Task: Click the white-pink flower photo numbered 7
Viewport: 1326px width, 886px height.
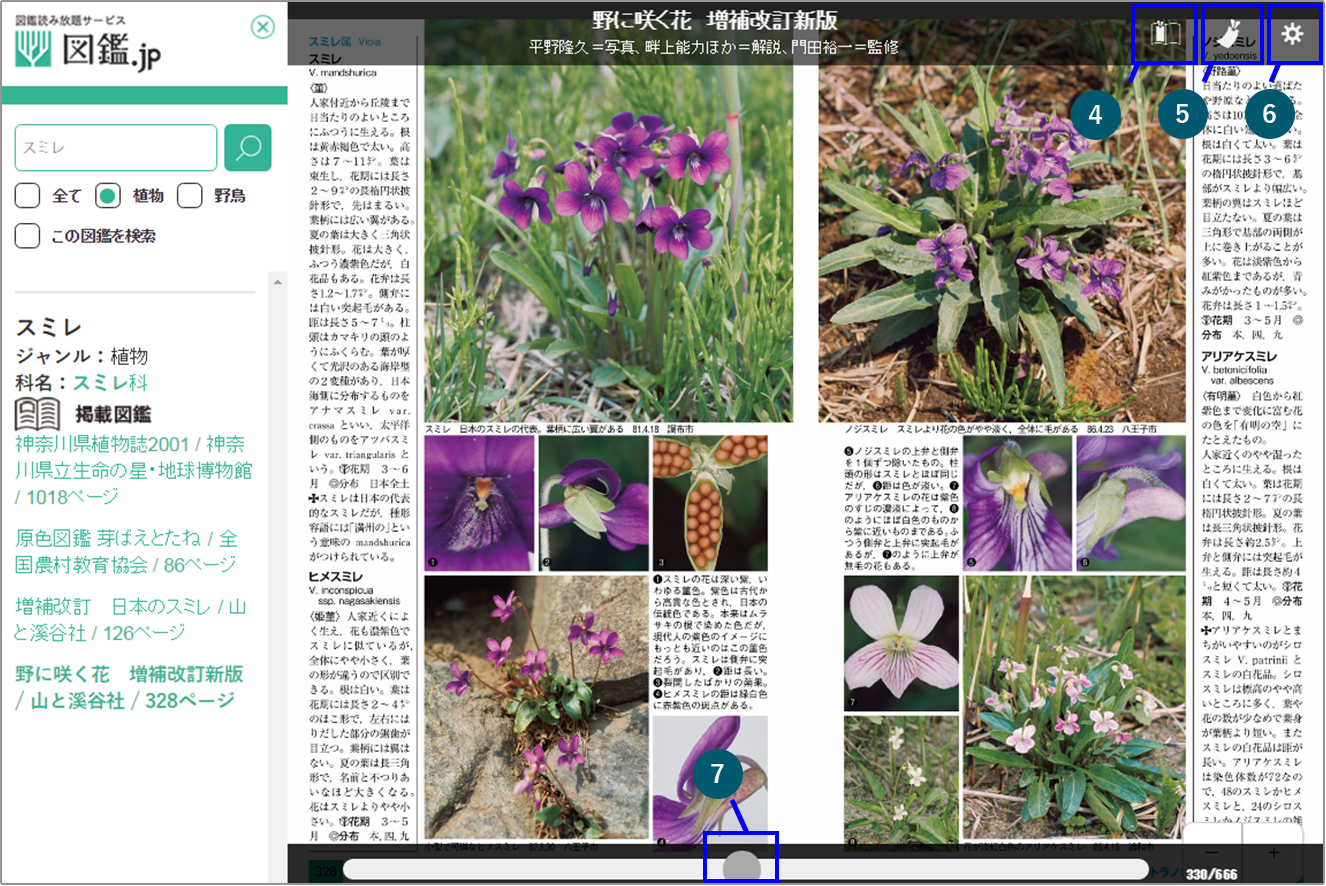Action: point(900,644)
